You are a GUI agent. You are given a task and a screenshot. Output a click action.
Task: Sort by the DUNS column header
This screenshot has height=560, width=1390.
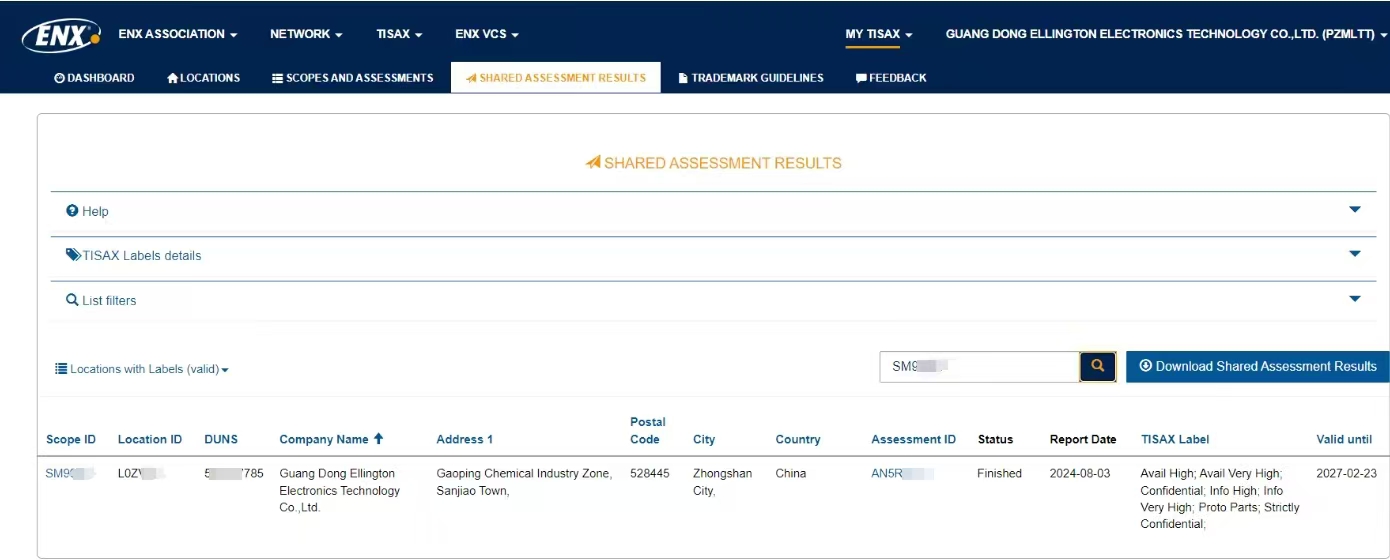[x=221, y=439]
